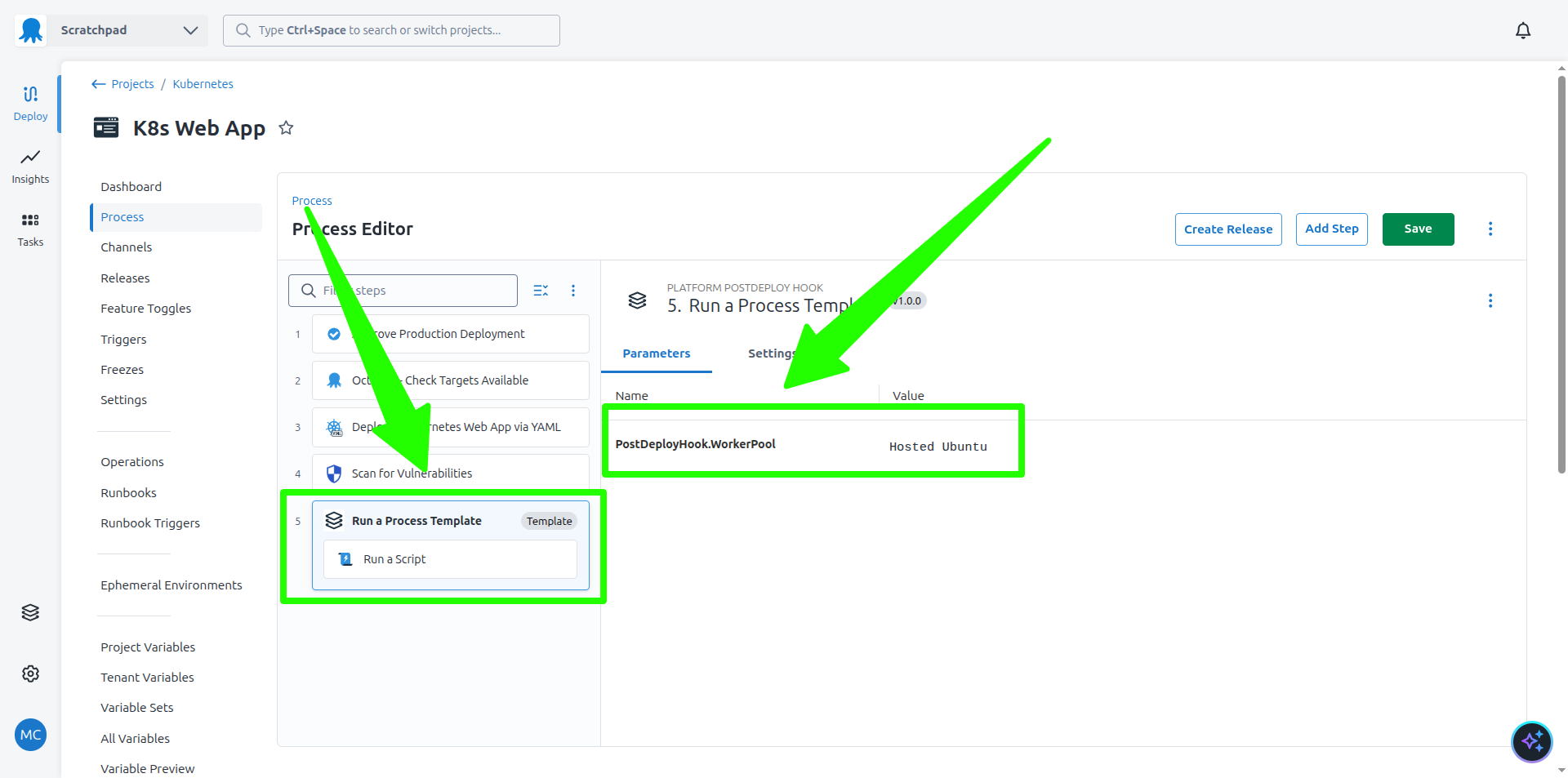
Task: Click the project search input field at the top
Action: point(390,30)
